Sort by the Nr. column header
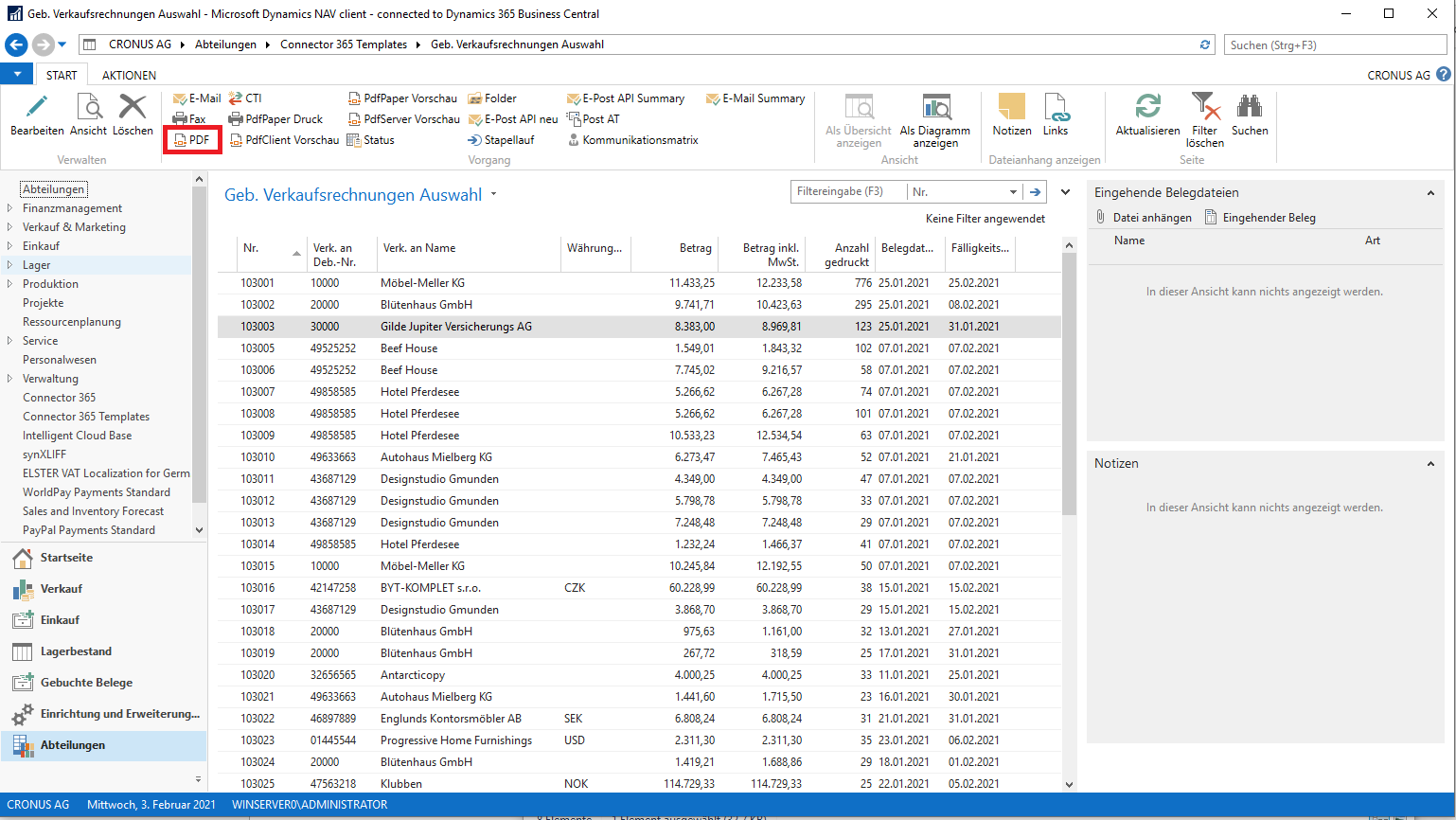This screenshot has height=820, width=1456. pos(271,255)
